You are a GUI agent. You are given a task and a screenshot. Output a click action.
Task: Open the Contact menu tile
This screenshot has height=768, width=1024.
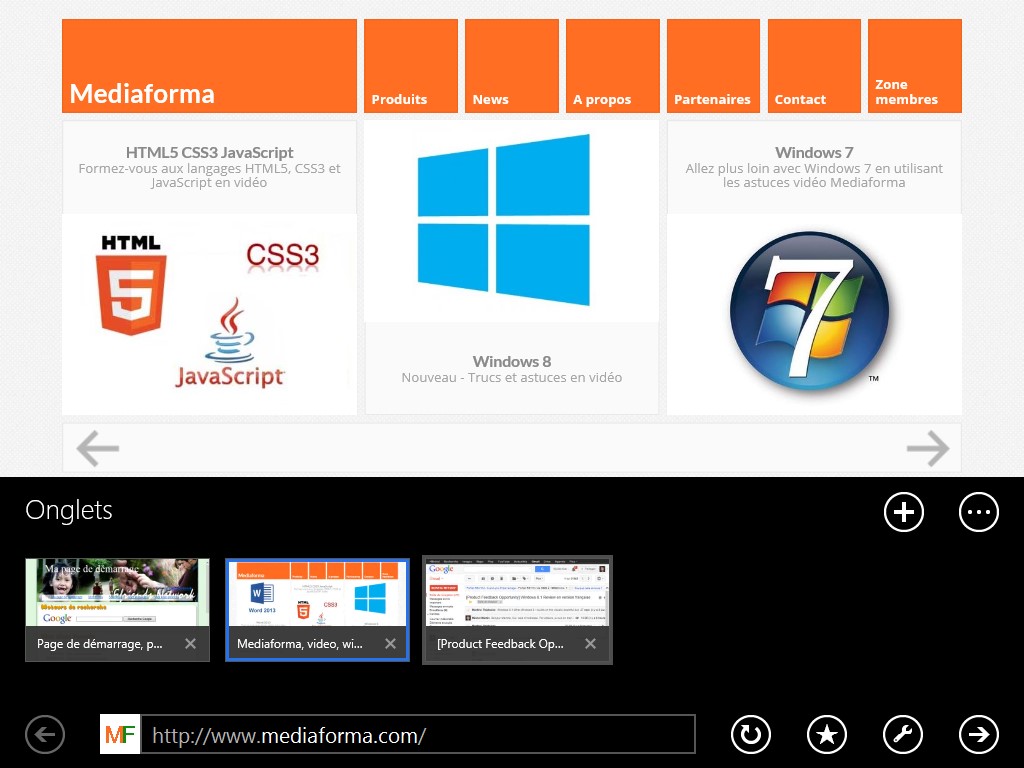click(814, 66)
